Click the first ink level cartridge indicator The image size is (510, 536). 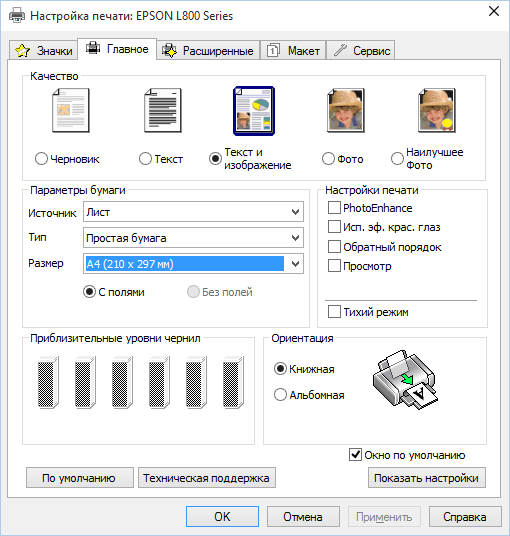click(48, 382)
